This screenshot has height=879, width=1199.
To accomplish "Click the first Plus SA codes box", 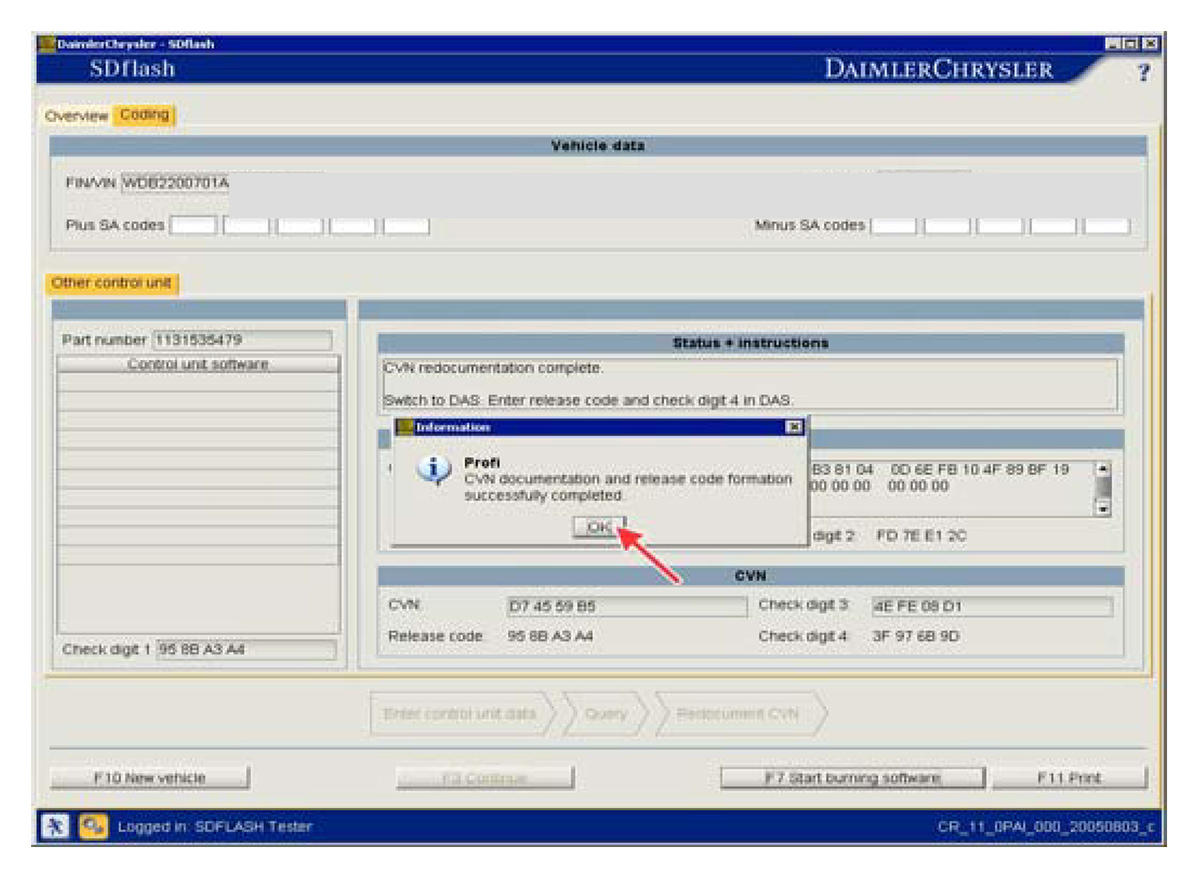I will [193, 226].
